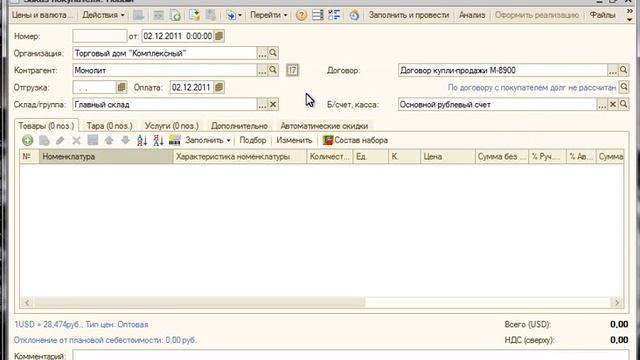Open the Help question-mark icon
Screen dimensions: 640x360
(301, 15)
